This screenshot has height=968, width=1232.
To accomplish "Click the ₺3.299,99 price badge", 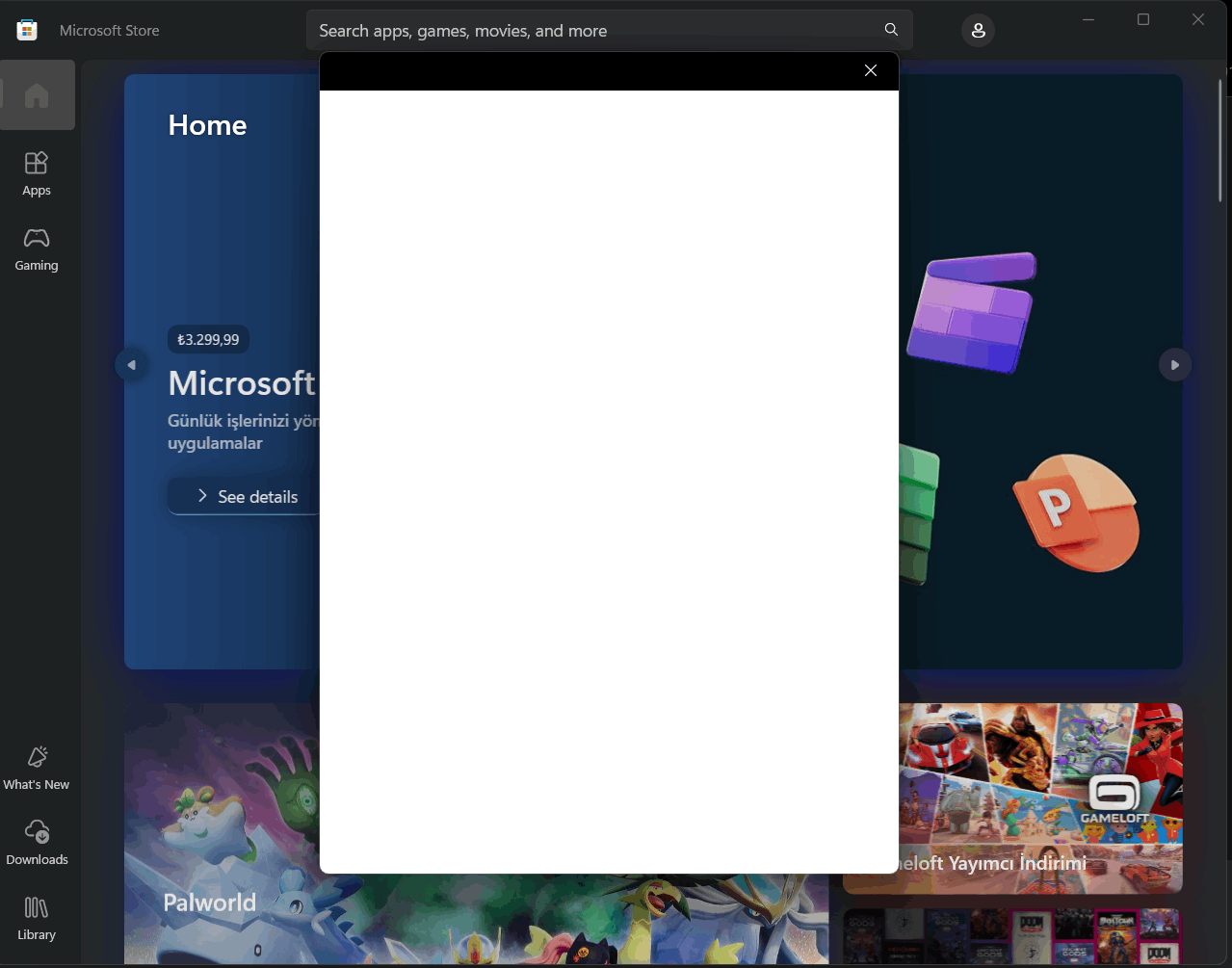I will point(208,339).
